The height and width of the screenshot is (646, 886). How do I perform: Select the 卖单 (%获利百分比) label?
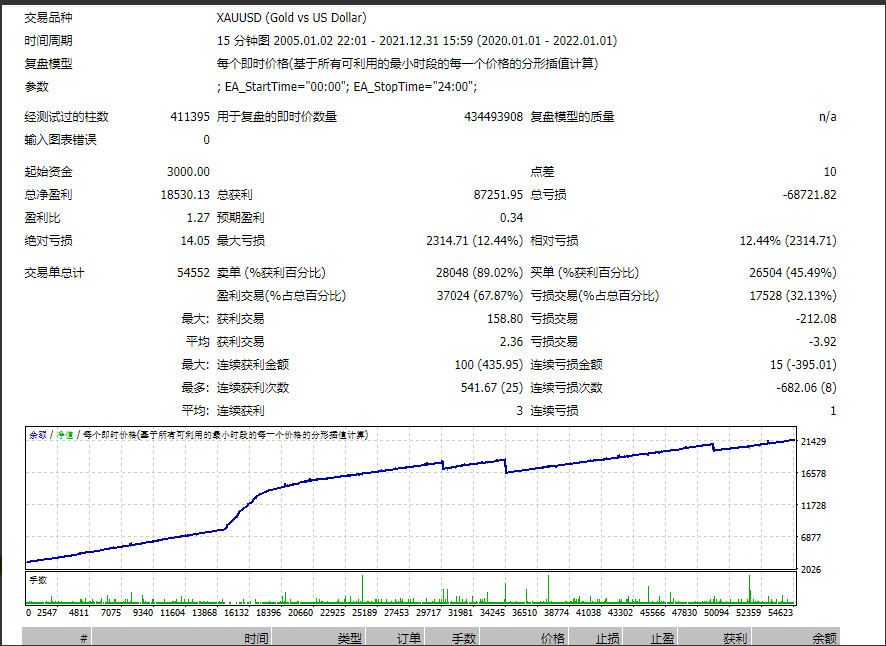(271, 272)
